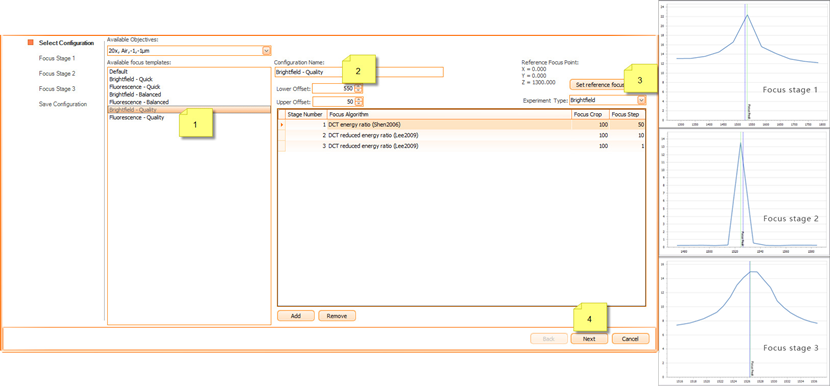The width and height of the screenshot is (830, 386).
Task: Click the Focus Crop column header
Action: click(x=590, y=114)
